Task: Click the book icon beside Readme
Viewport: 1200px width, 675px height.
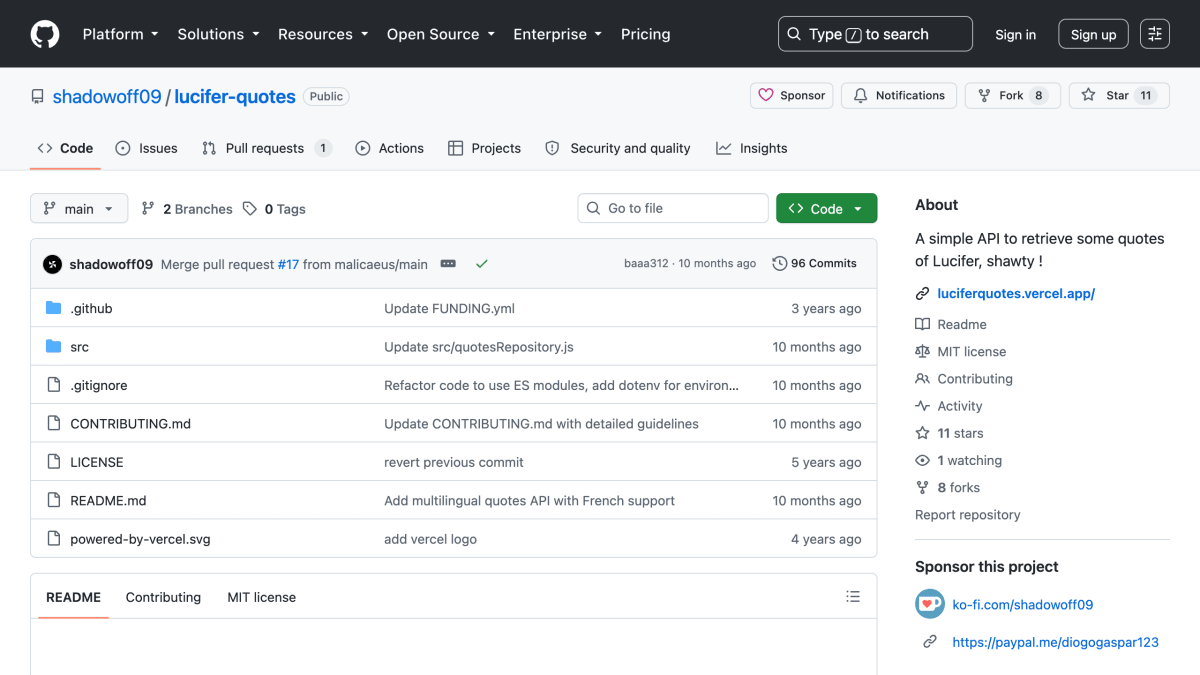Action: 922,324
